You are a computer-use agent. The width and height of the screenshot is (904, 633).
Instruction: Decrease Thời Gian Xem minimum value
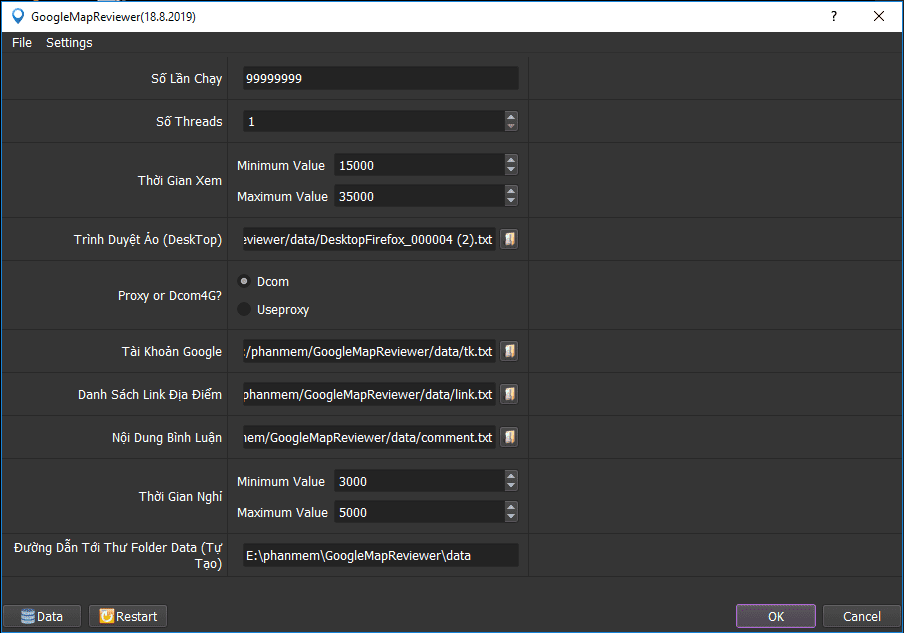(x=511, y=170)
